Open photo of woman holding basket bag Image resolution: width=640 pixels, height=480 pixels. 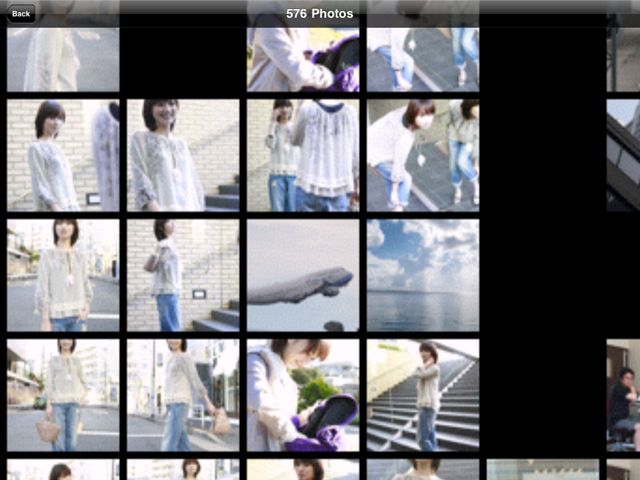coord(63,396)
